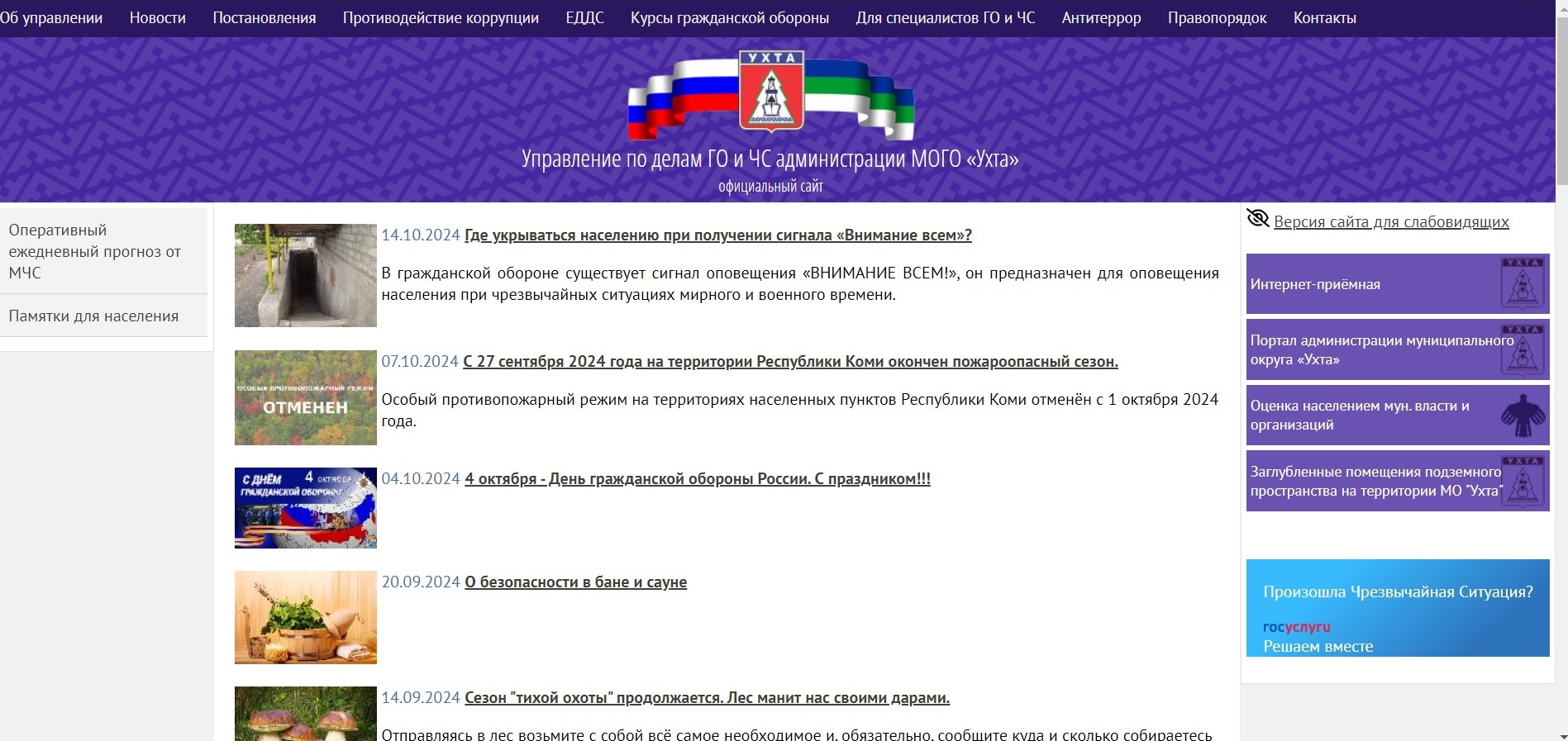
Task: Open the 4 октября civil defense day article
Action: 698,479
